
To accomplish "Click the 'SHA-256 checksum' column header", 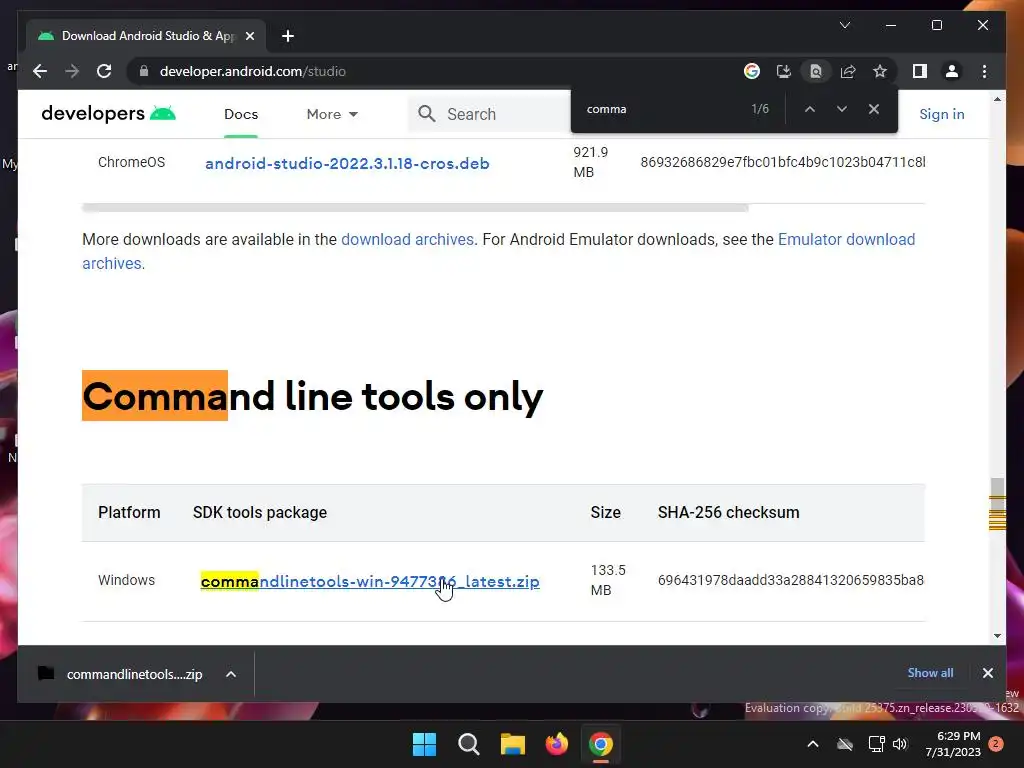I will [728, 513].
